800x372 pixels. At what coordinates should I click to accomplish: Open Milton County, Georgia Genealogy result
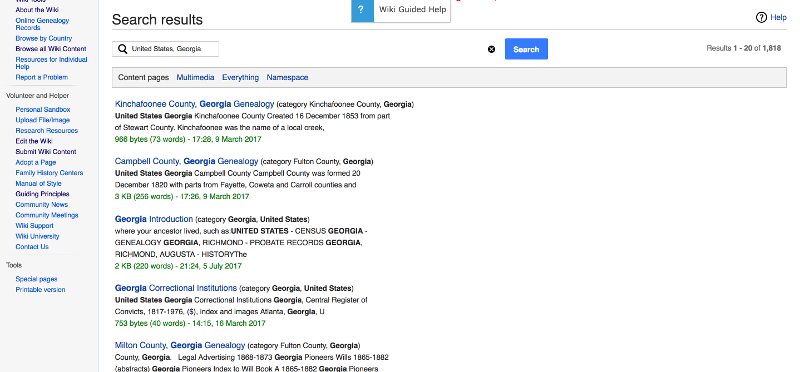(x=180, y=345)
